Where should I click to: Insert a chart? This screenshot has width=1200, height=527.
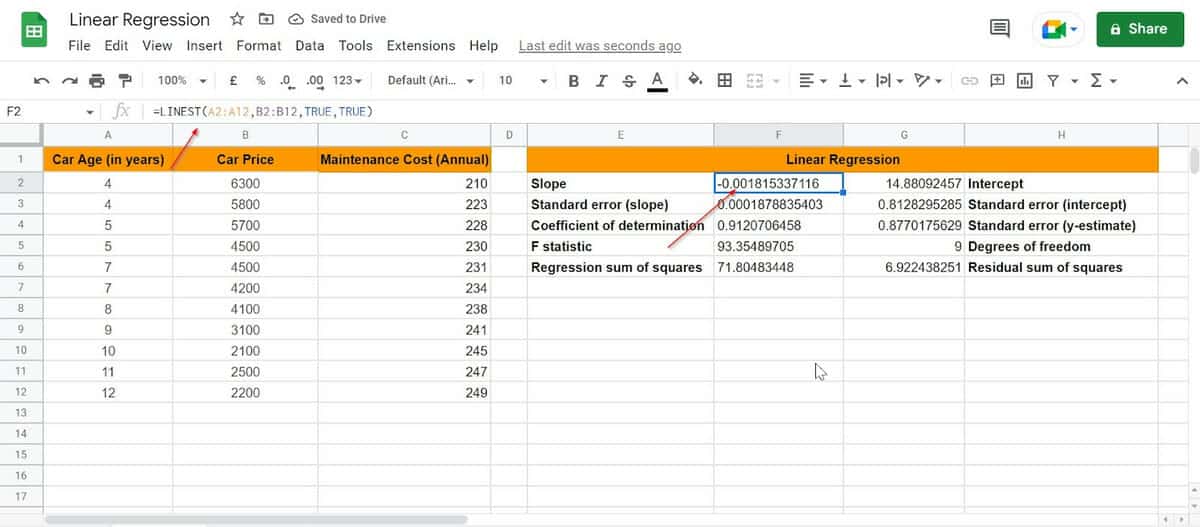(x=1025, y=80)
